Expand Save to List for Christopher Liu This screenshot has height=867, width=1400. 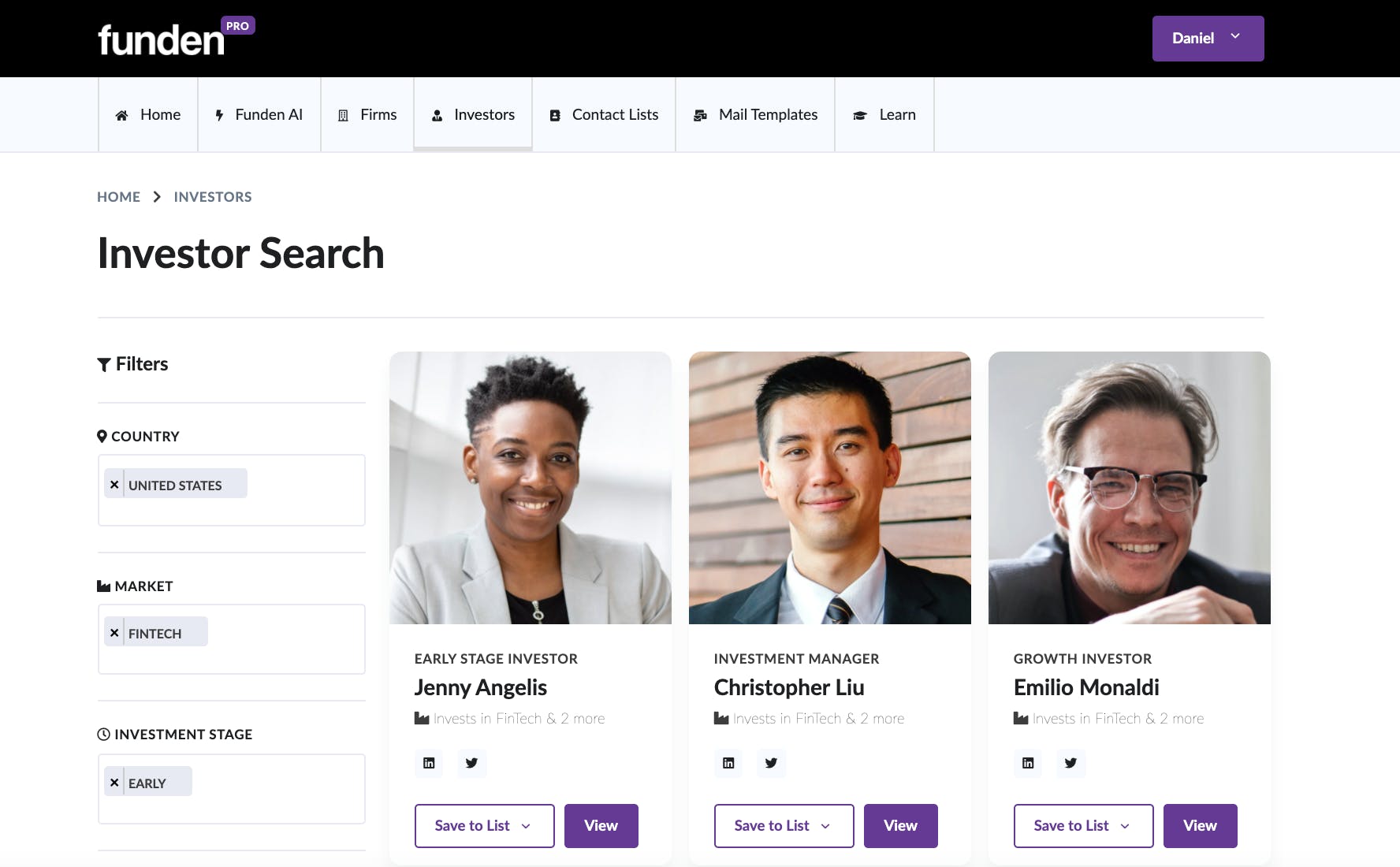784,826
